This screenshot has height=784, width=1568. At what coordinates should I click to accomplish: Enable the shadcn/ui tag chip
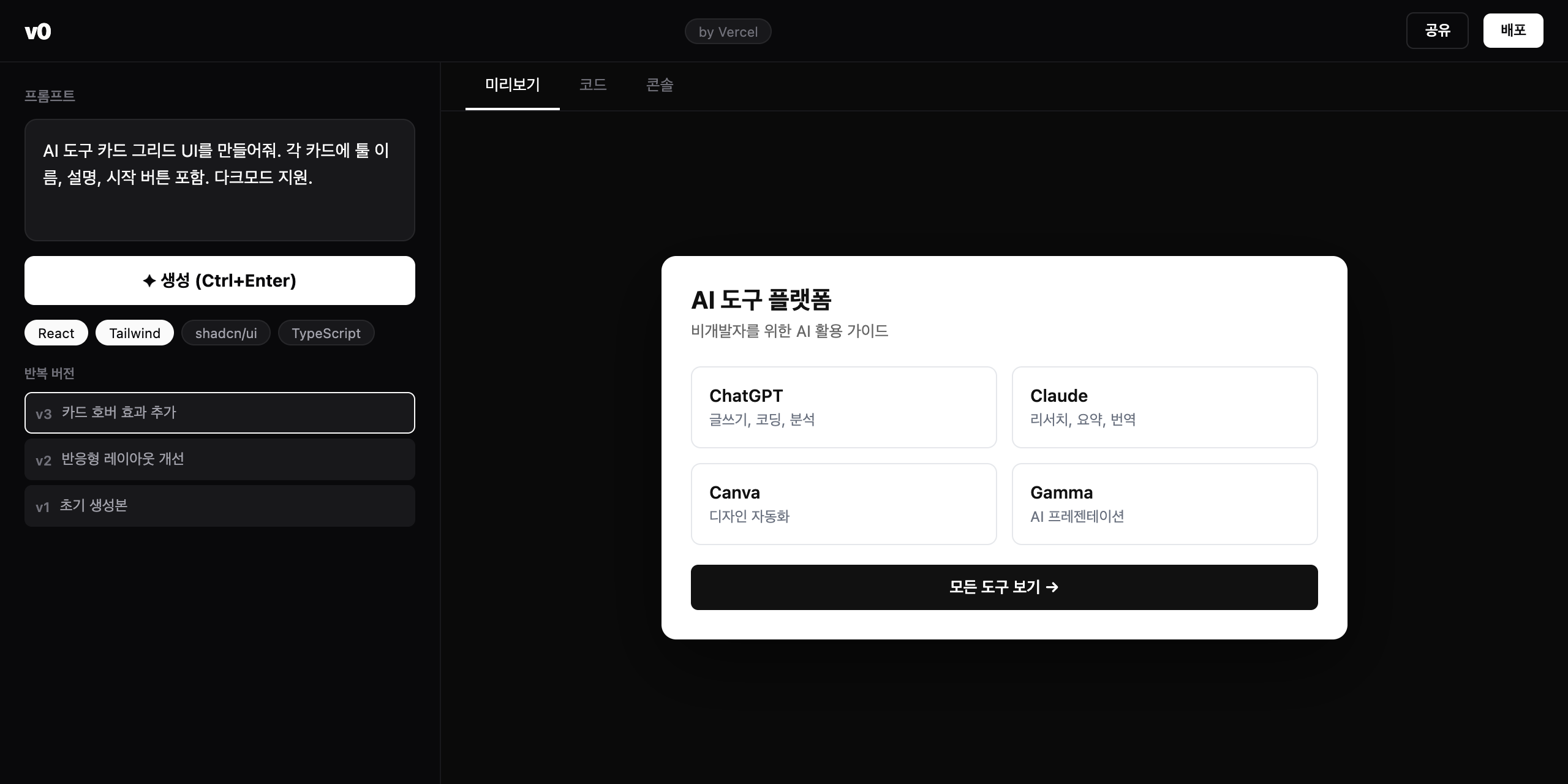(226, 333)
